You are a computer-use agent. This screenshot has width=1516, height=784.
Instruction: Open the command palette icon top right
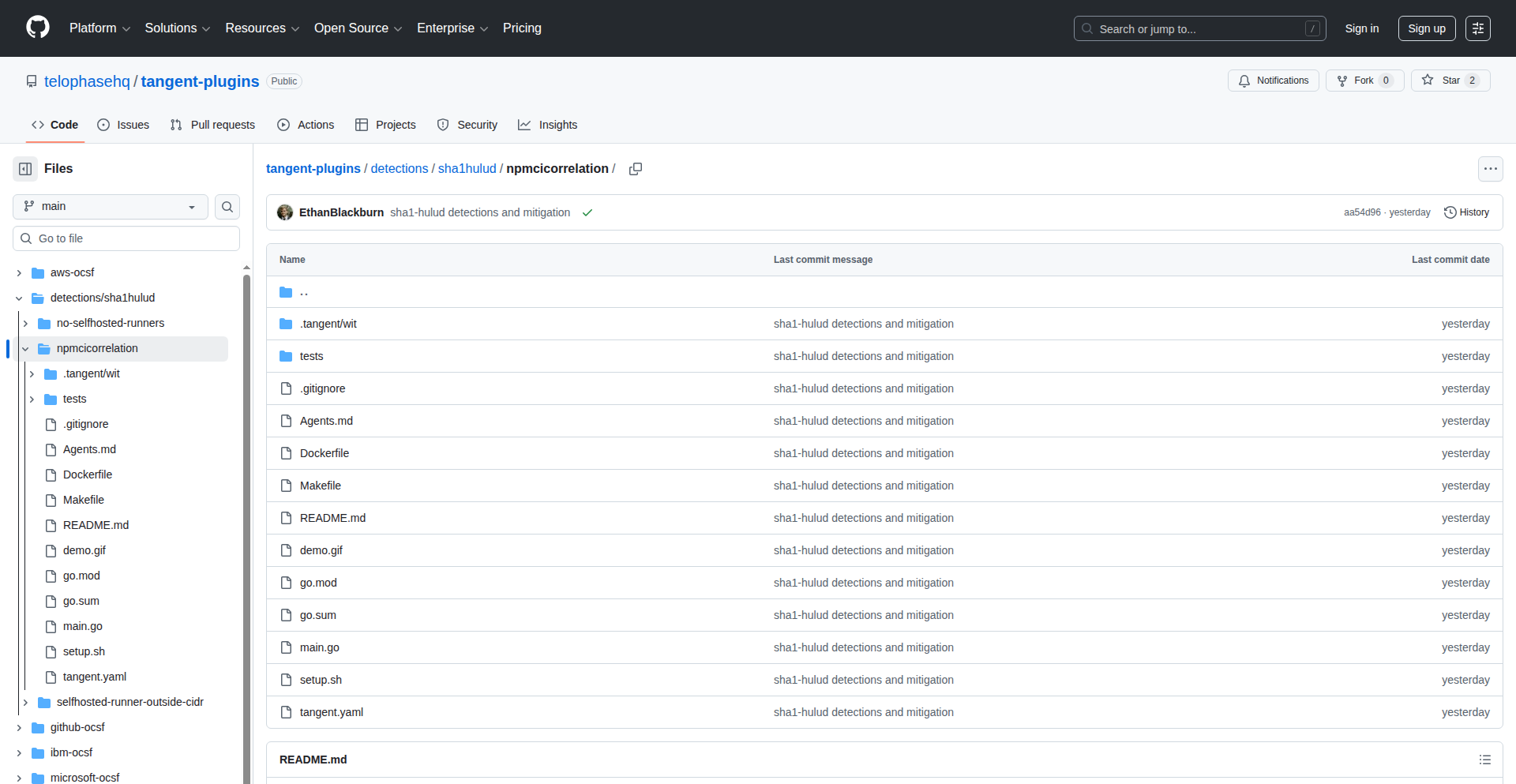1478,28
